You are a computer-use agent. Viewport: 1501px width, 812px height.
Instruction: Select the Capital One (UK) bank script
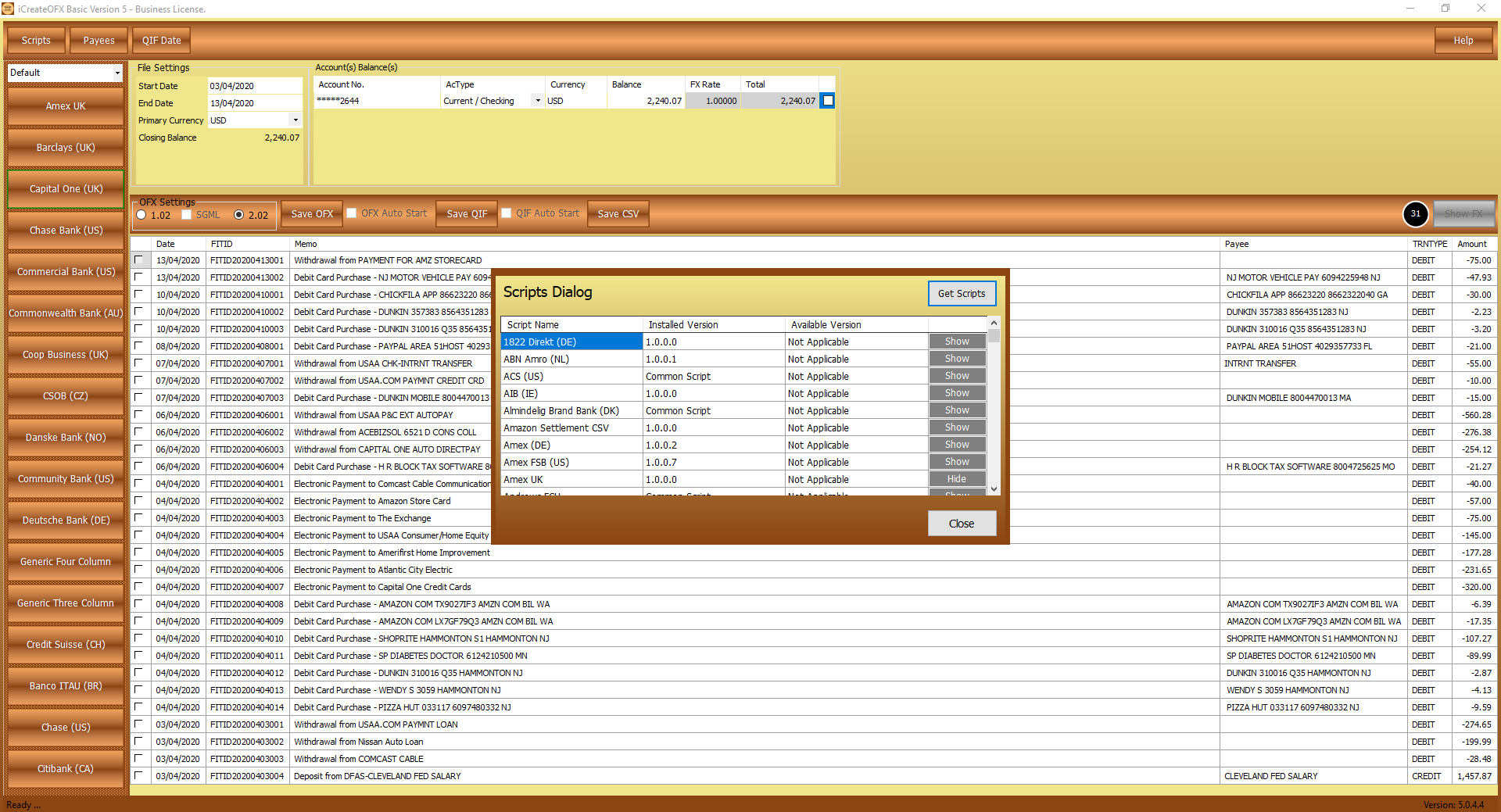(65, 188)
